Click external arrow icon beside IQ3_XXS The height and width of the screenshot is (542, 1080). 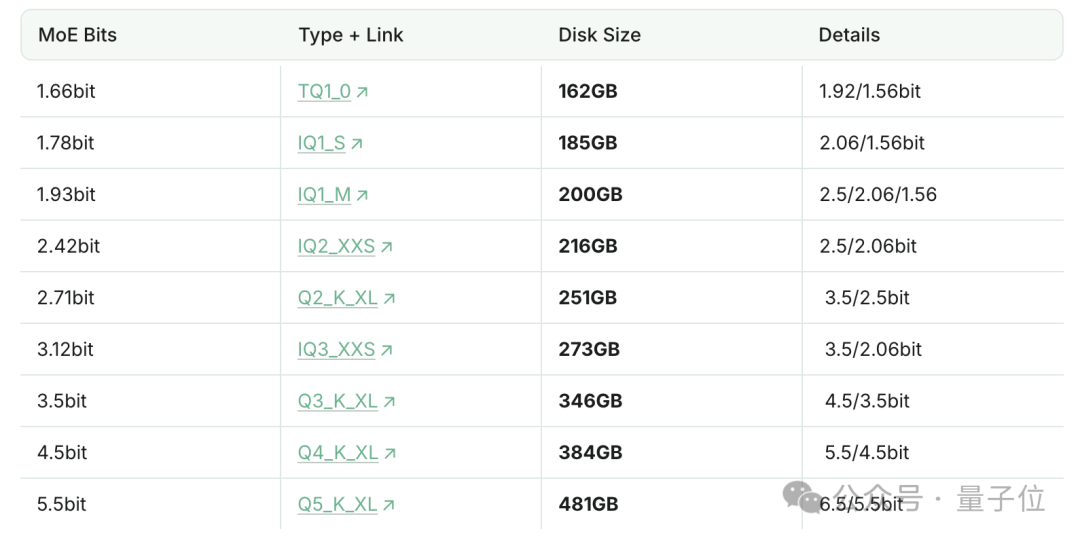coord(386,350)
